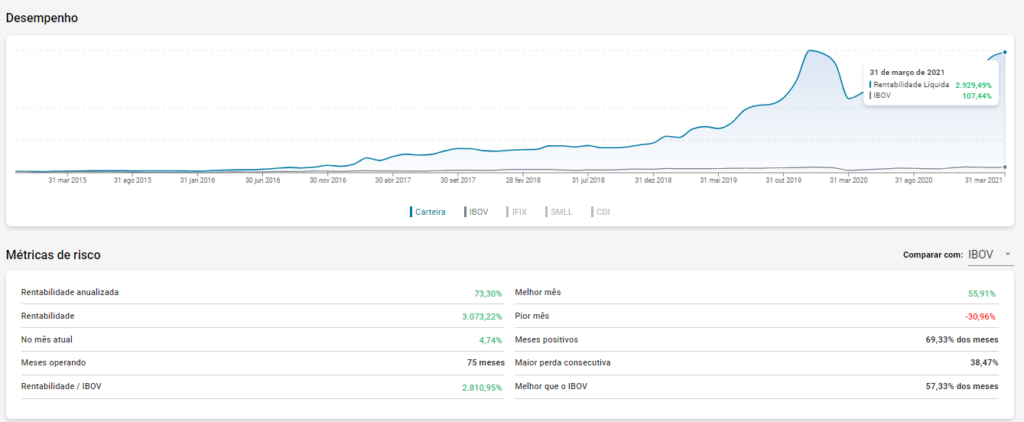Select the Melhor mês value 55,91%

(x=982, y=293)
